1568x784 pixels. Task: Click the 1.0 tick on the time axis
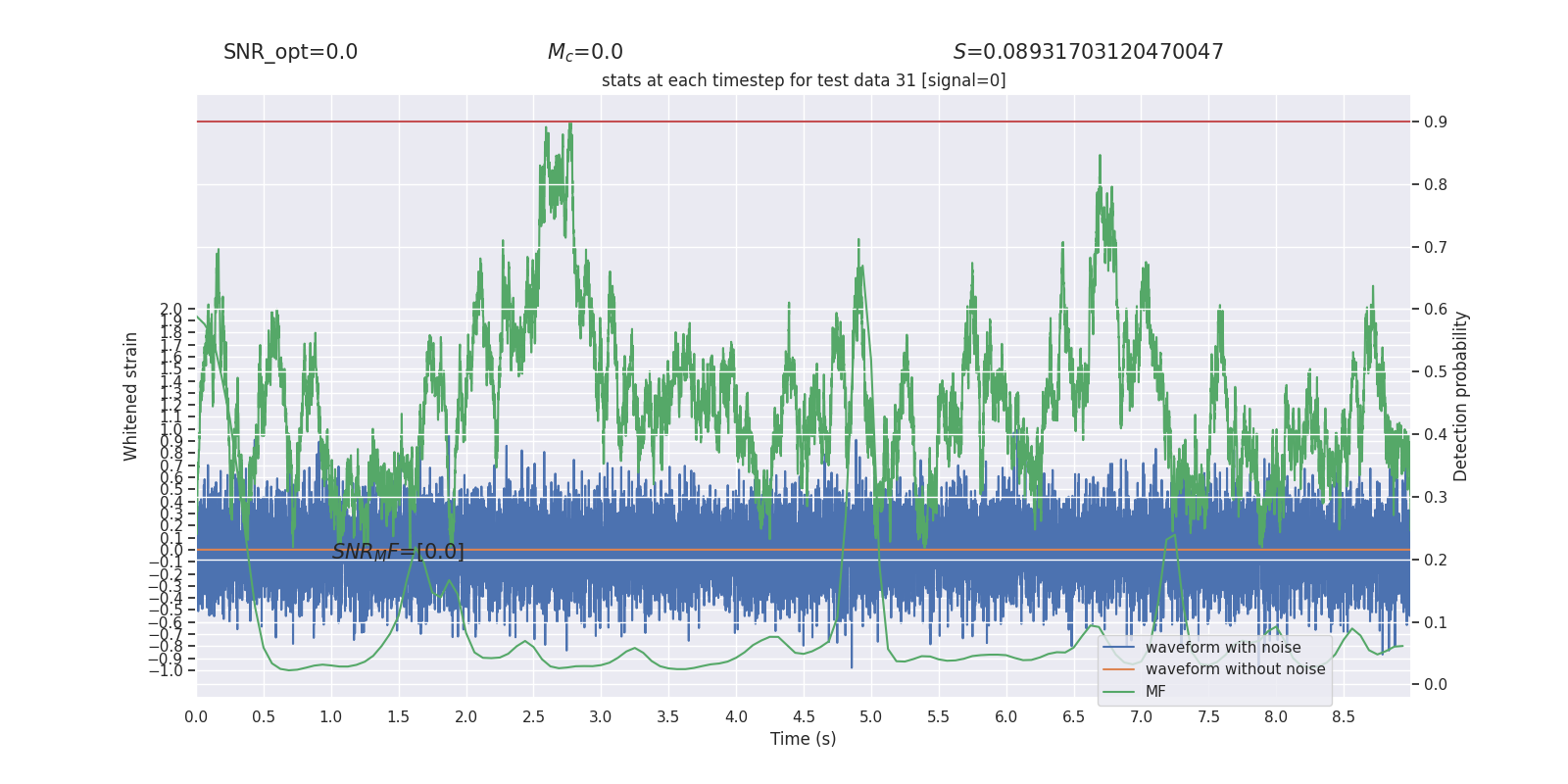coord(331,716)
